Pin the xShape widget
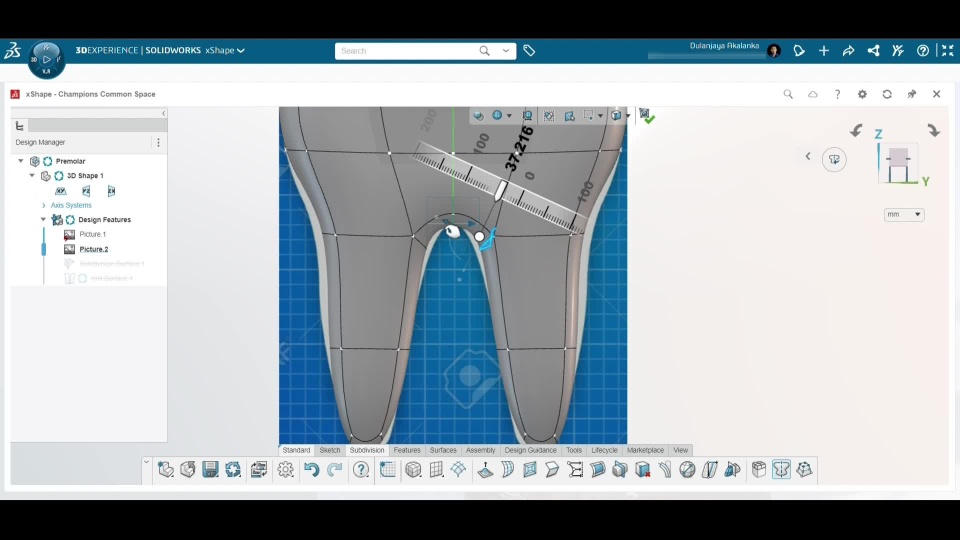Screen dimensions: 960x540 (x=912, y=94)
